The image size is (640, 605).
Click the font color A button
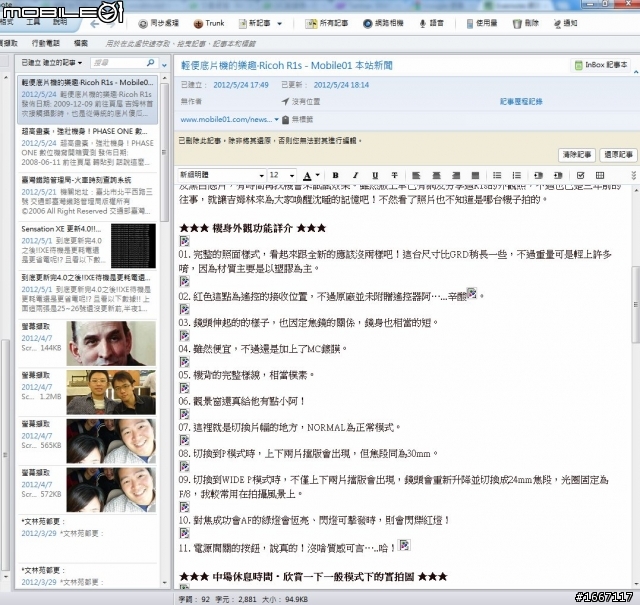click(x=307, y=176)
